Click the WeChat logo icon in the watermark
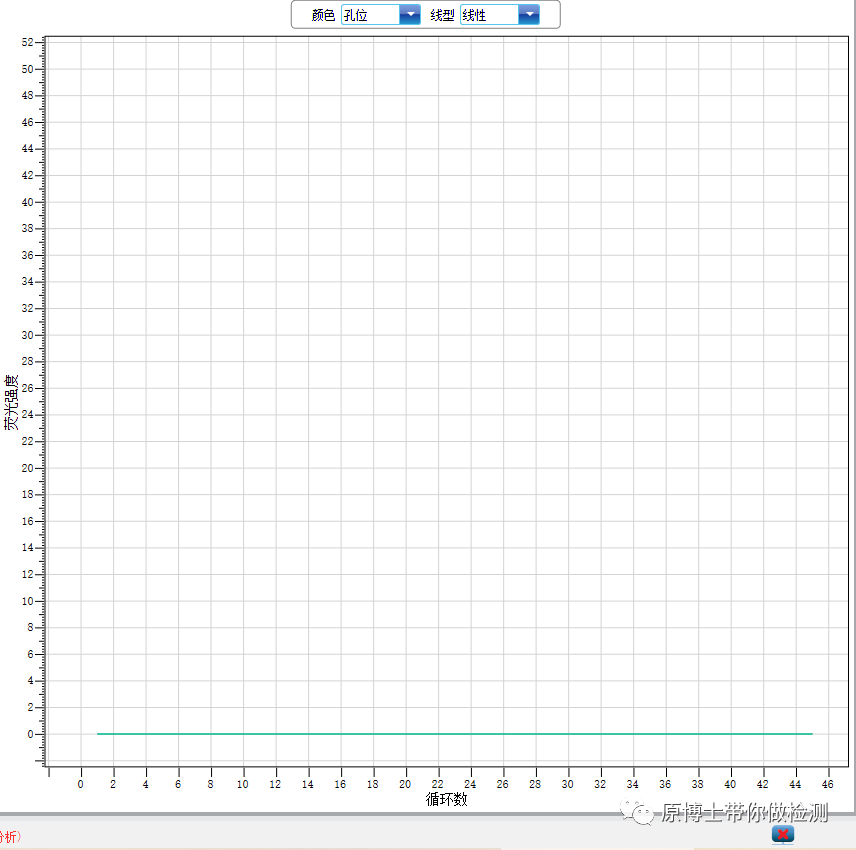This screenshot has height=850, width=856. tap(639, 812)
